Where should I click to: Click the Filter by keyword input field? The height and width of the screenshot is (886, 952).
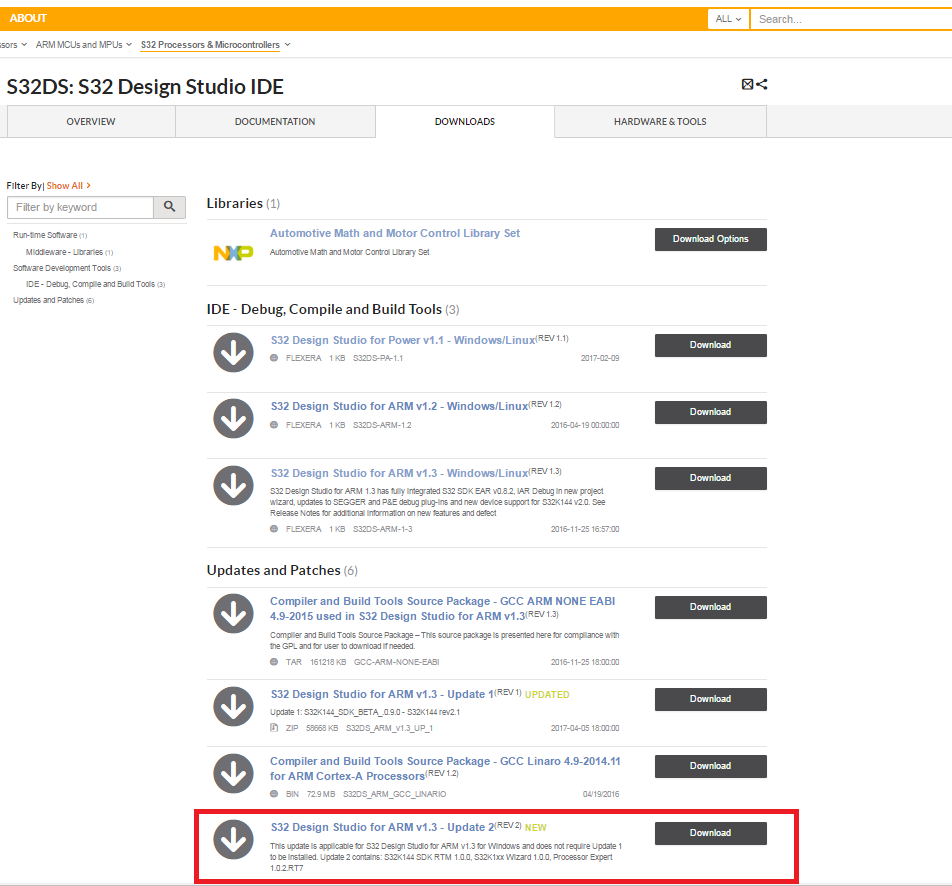80,207
